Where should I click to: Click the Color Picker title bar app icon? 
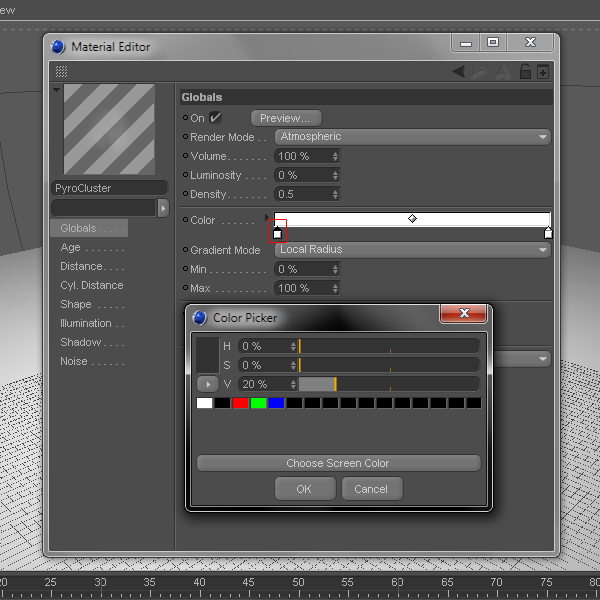(199, 318)
